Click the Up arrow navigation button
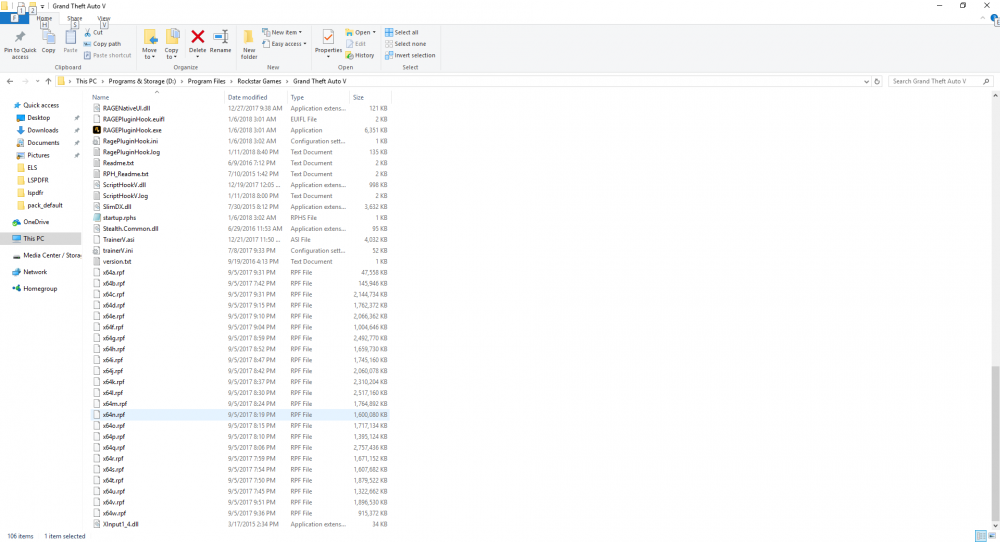Image resolution: width=1000 pixels, height=542 pixels. pos(49,81)
